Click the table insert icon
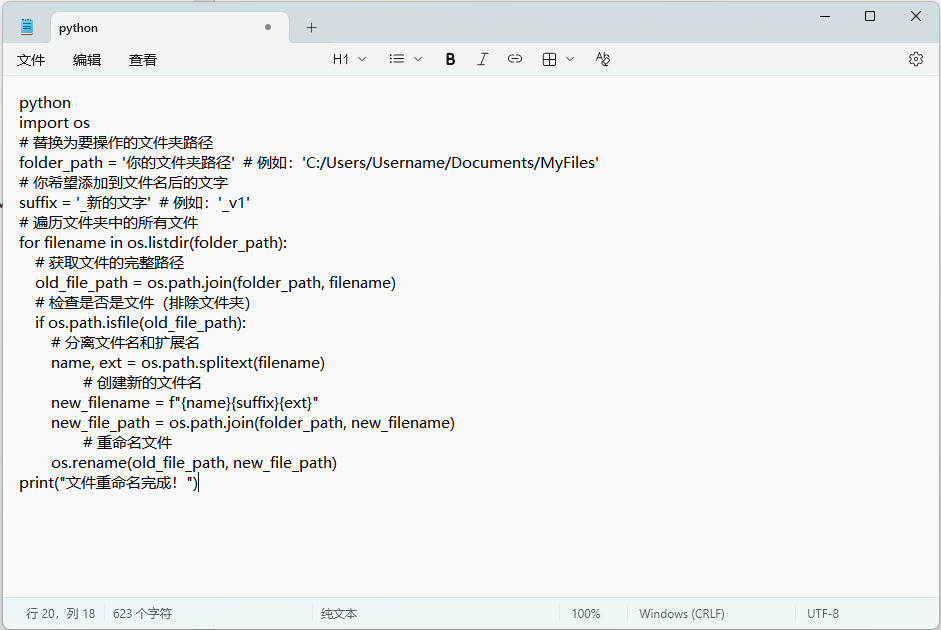The height and width of the screenshot is (630, 941). (549, 59)
